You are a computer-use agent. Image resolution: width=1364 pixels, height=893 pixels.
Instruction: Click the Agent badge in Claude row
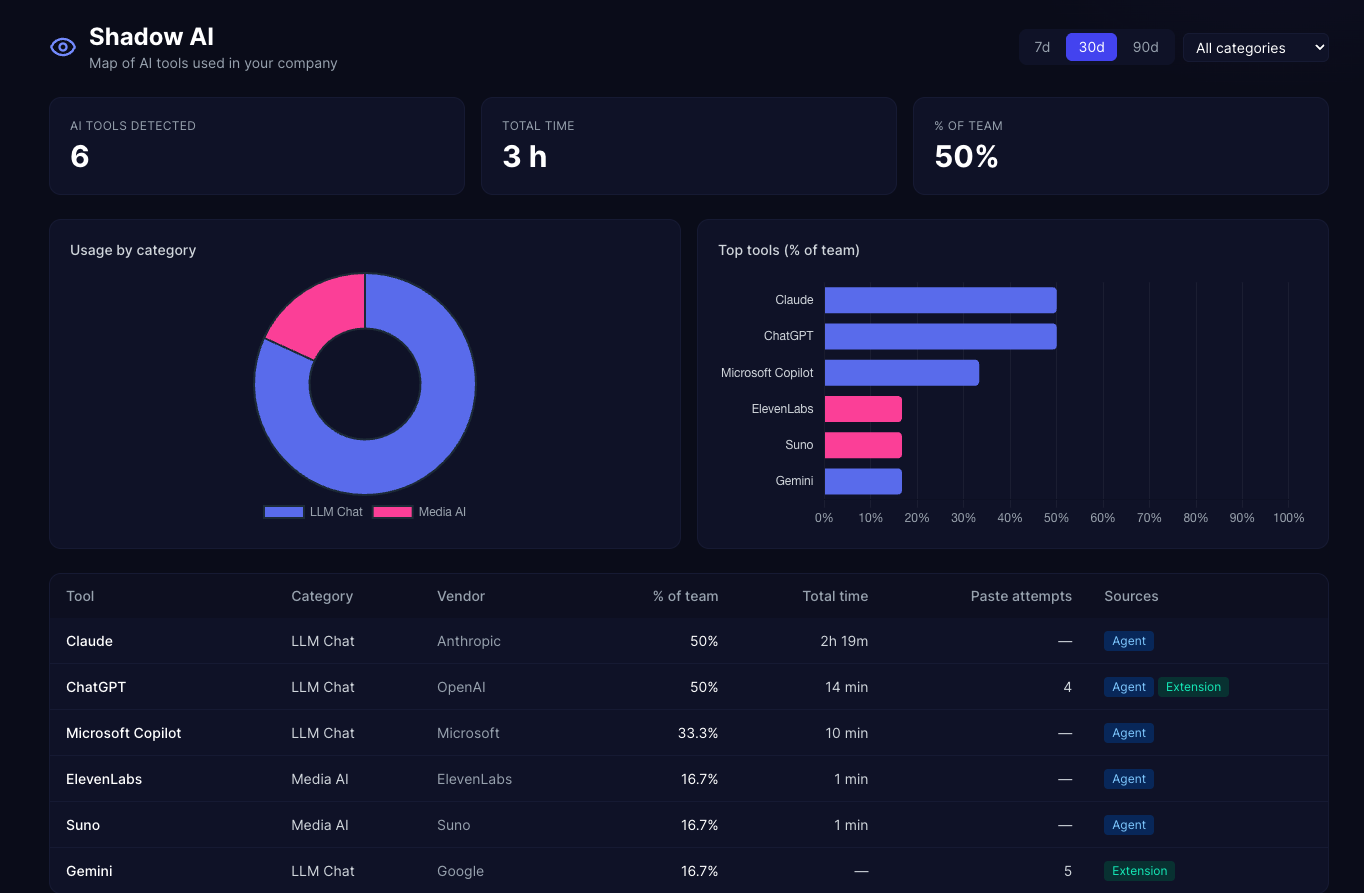(x=1129, y=641)
